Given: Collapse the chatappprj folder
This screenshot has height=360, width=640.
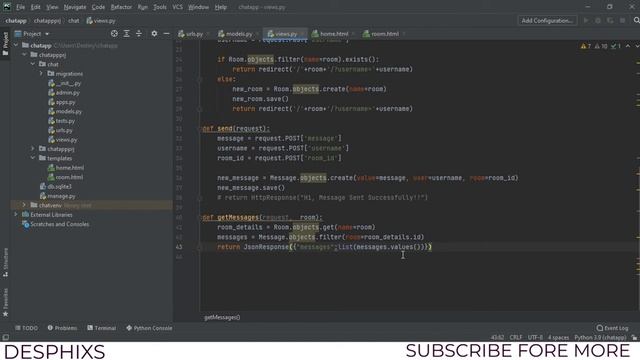Looking at the screenshot, I should click(24, 55).
